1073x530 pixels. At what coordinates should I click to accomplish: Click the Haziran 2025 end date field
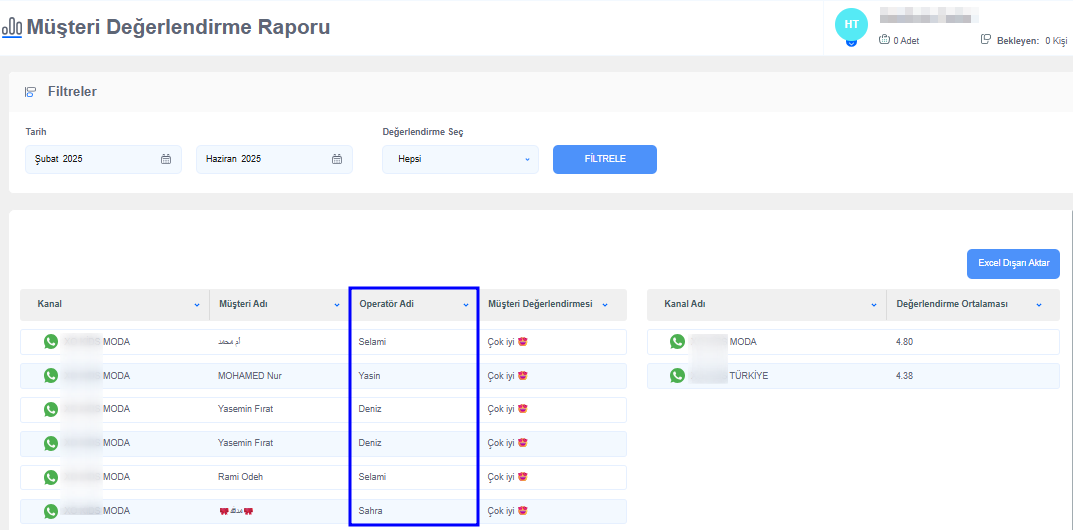(274, 159)
